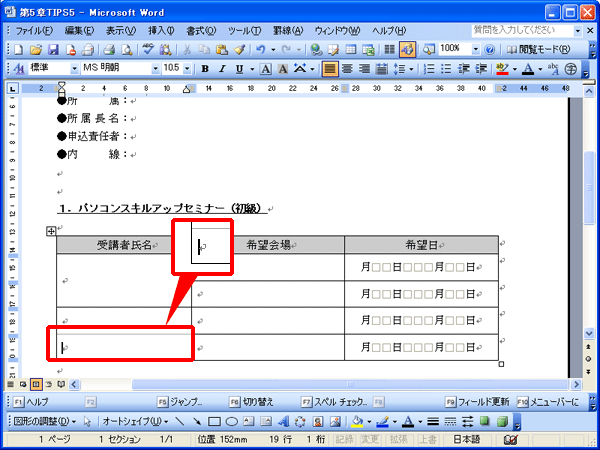Select the Line drawing tool

click(x=179, y=422)
